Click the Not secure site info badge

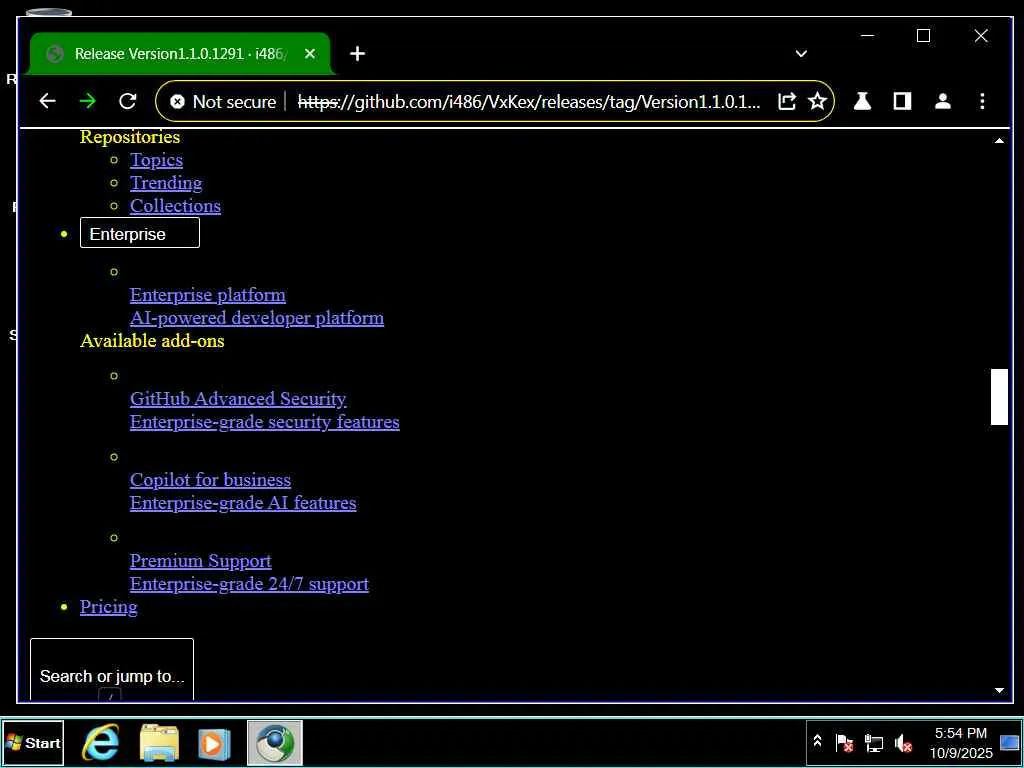click(x=223, y=101)
